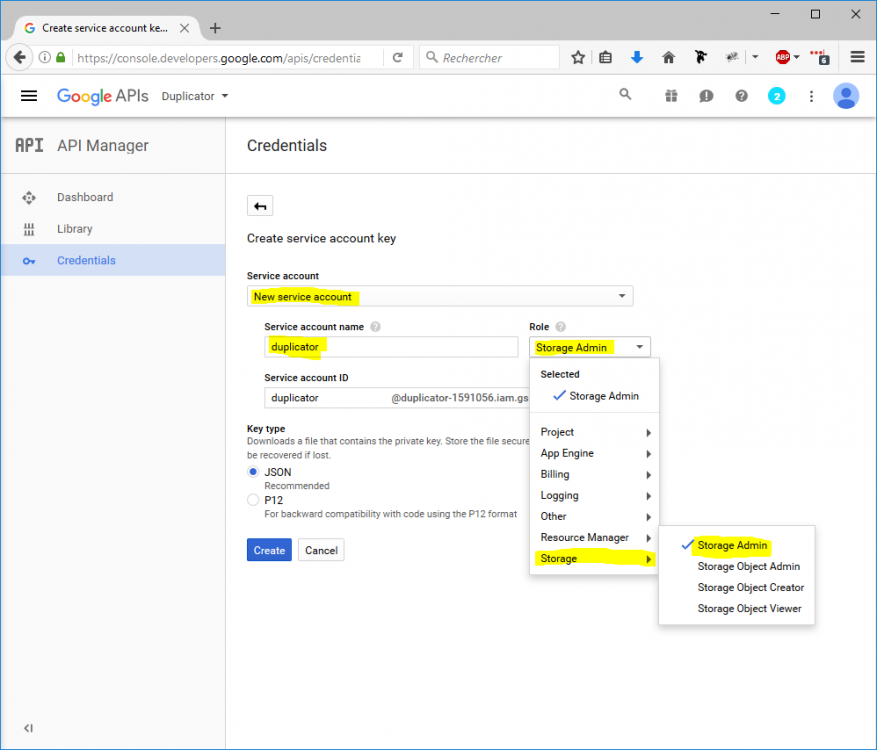Click the Service account name field
Viewport: 877px width, 750px height.
(391, 347)
